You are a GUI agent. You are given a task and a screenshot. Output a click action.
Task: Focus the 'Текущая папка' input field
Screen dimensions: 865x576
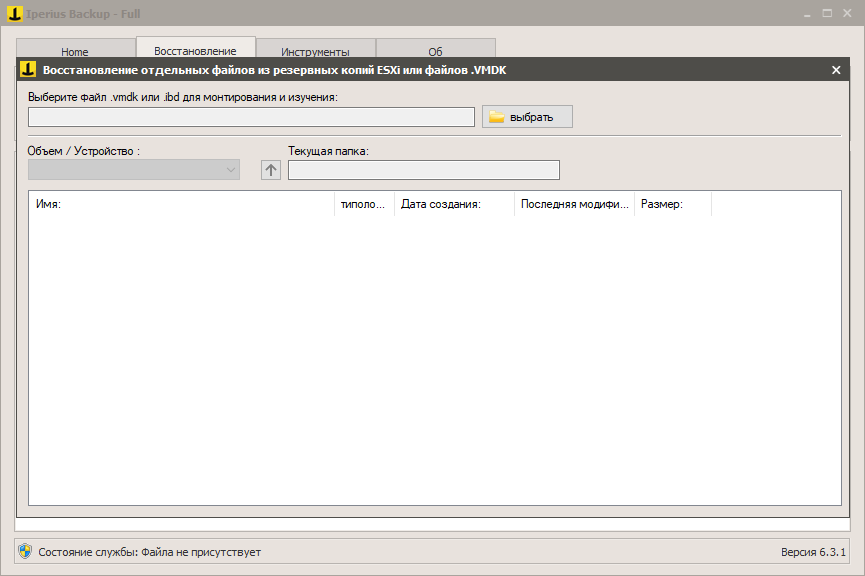tap(424, 170)
